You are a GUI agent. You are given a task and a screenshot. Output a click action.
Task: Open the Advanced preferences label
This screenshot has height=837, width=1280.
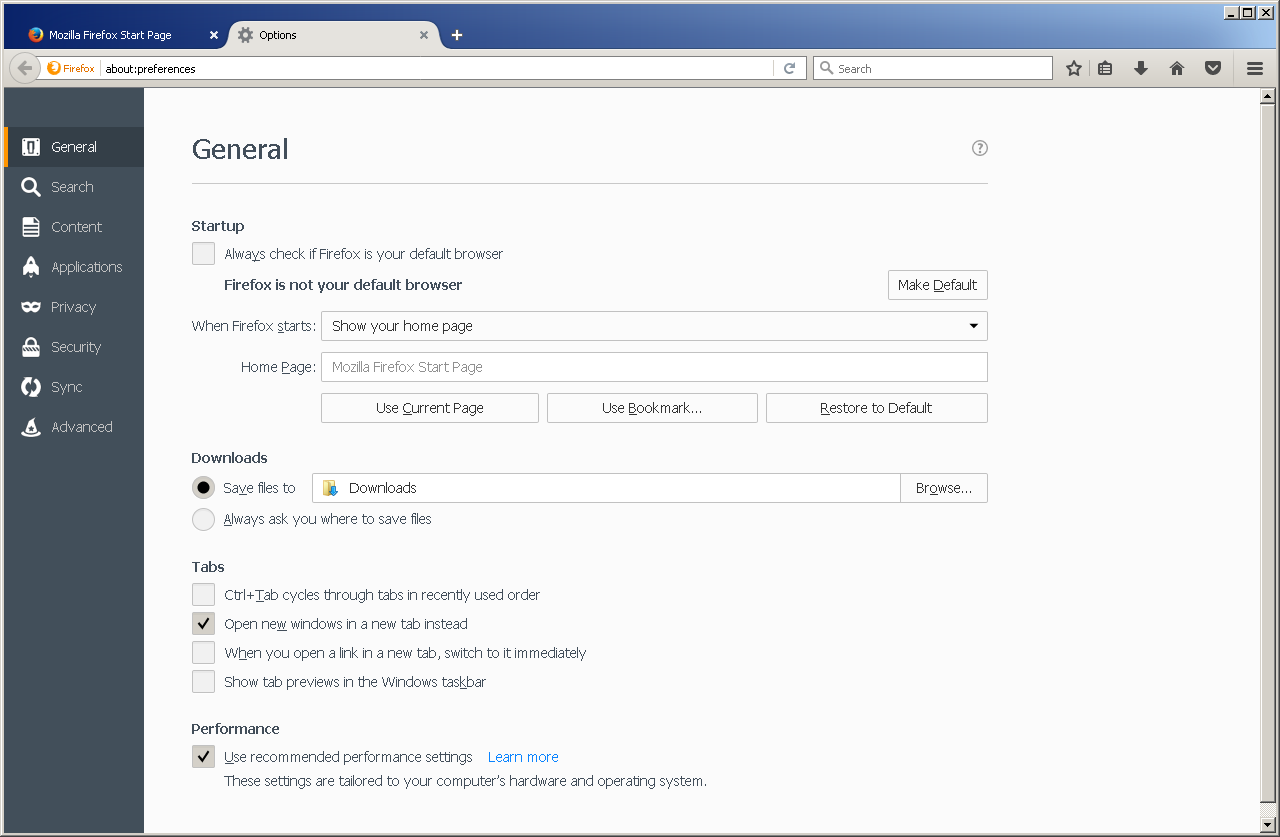82,427
